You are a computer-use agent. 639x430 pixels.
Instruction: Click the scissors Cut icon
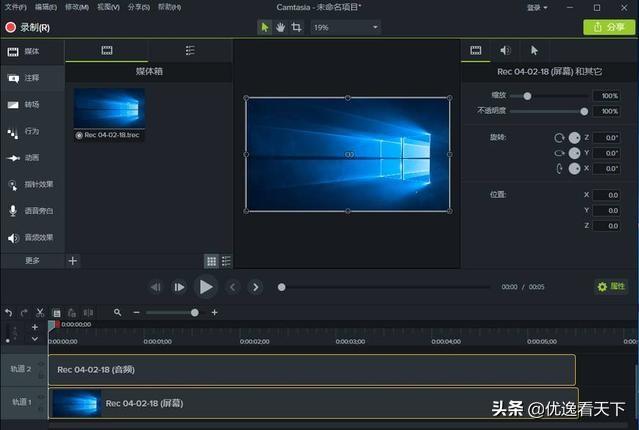coord(40,313)
